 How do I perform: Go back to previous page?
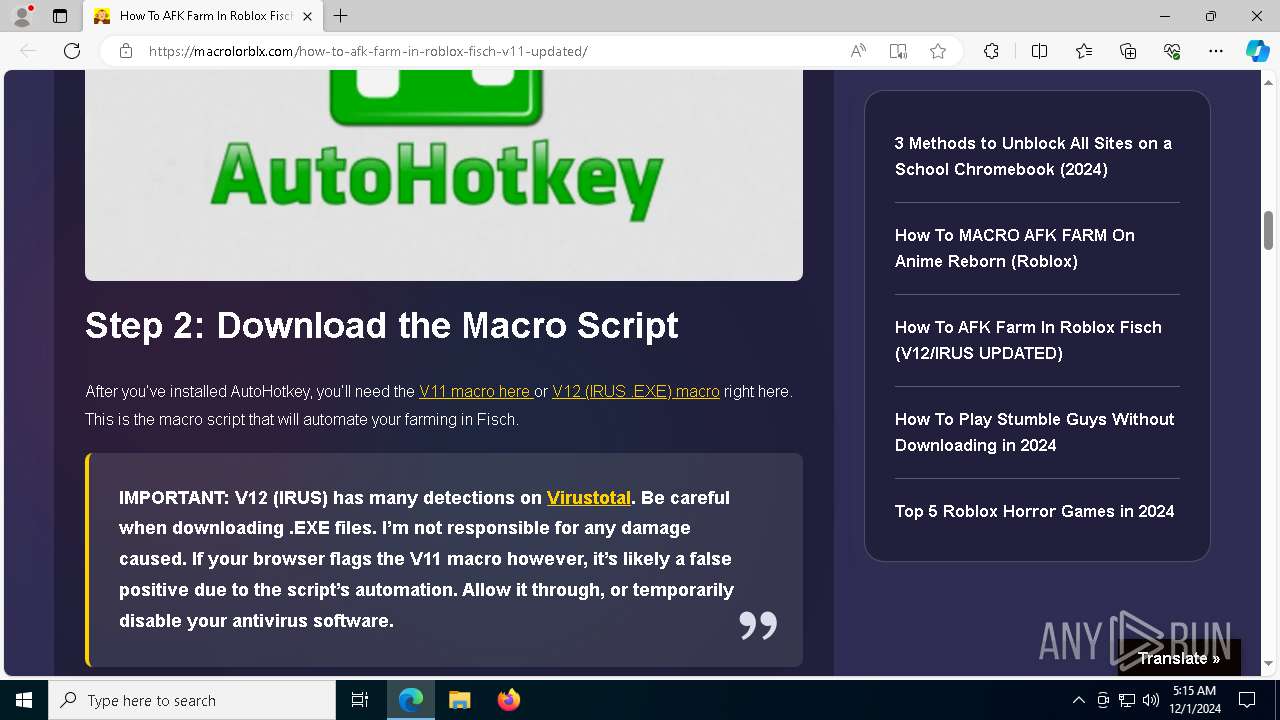(28, 51)
